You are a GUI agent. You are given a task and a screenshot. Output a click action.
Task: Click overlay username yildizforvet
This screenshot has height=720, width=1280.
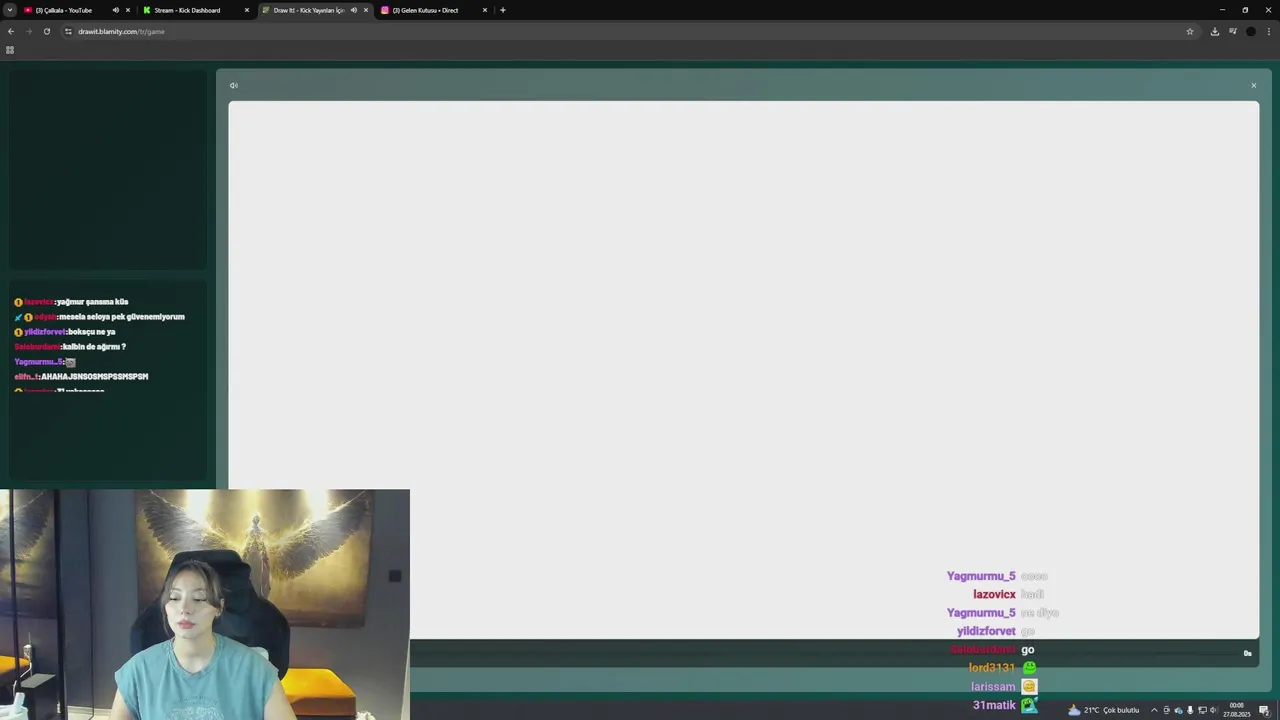986,631
